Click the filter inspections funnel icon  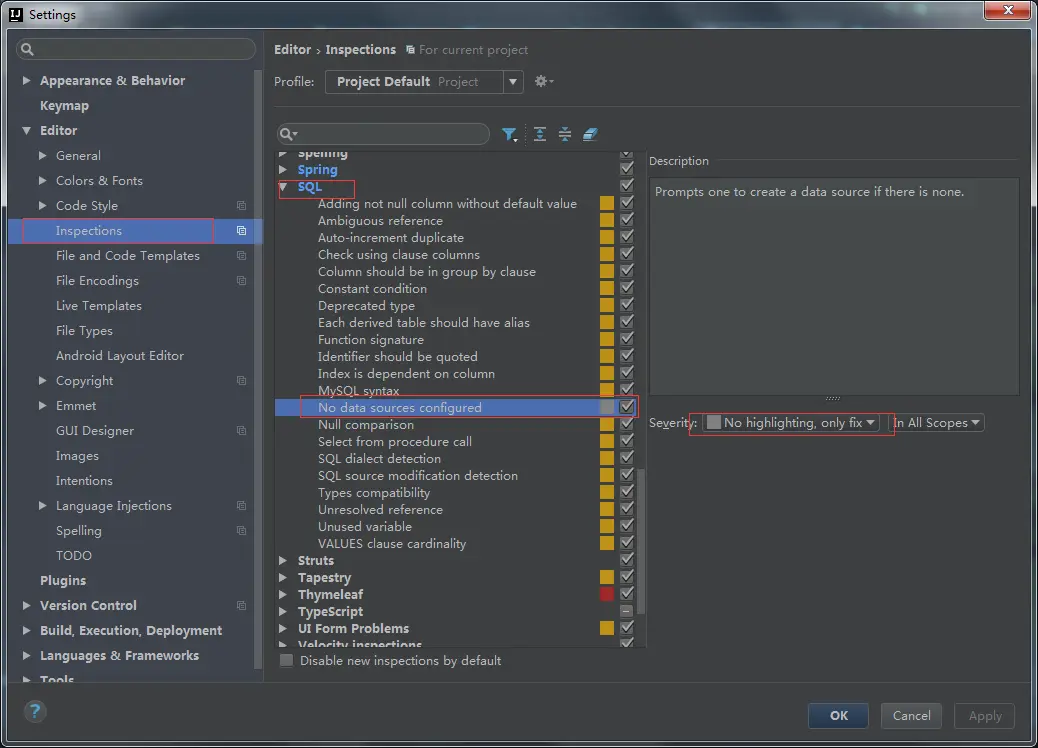[508, 134]
